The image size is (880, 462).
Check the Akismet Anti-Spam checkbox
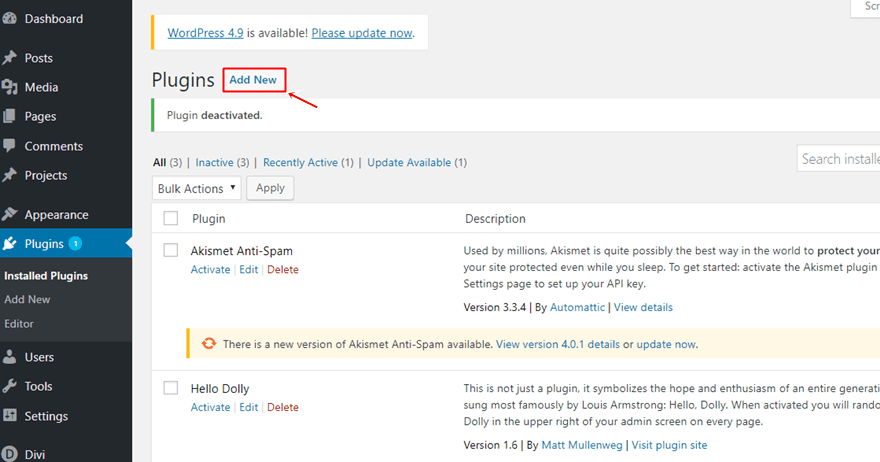pyautogui.click(x=171, y=250)
